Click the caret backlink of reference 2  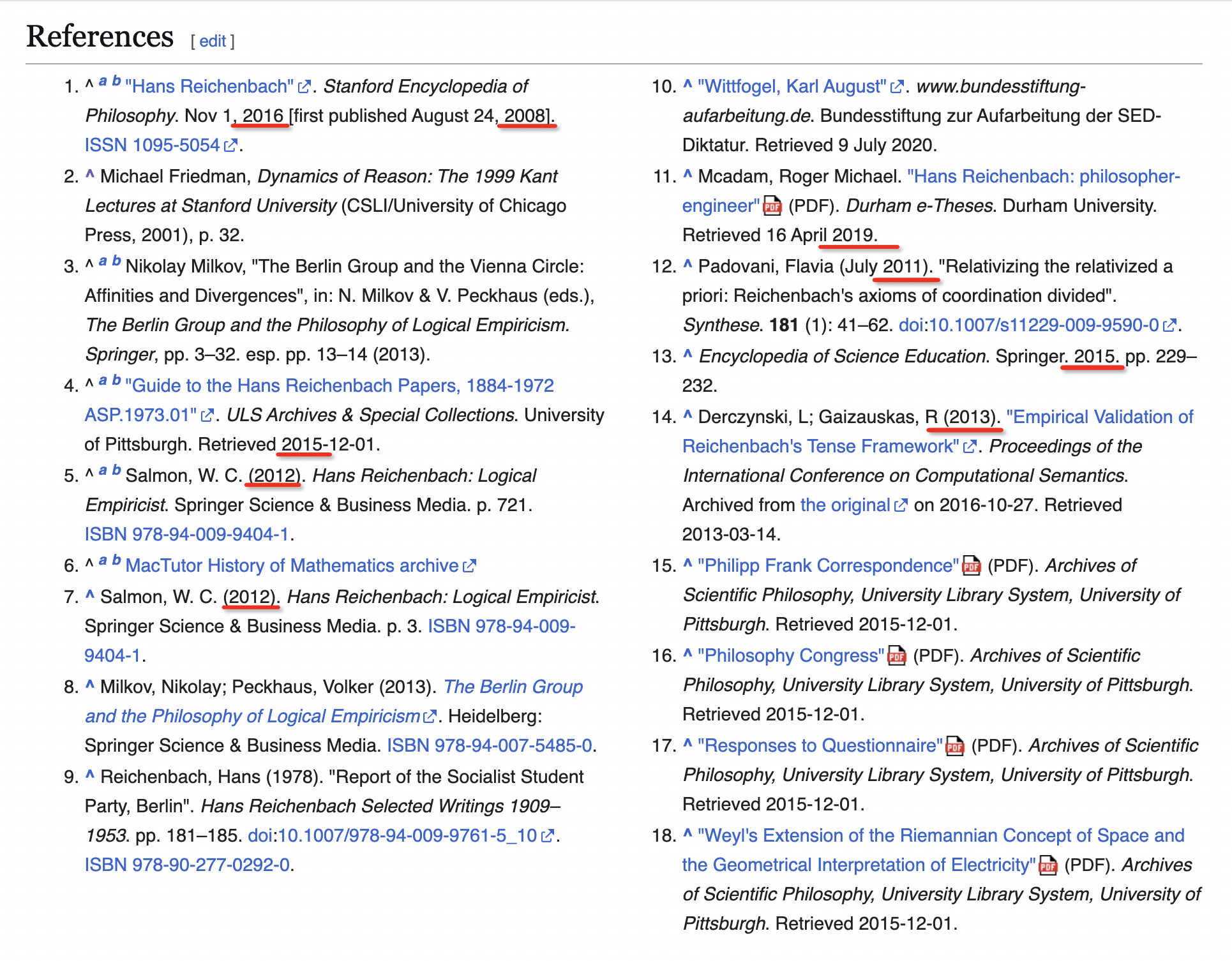(x=90, y=175)
